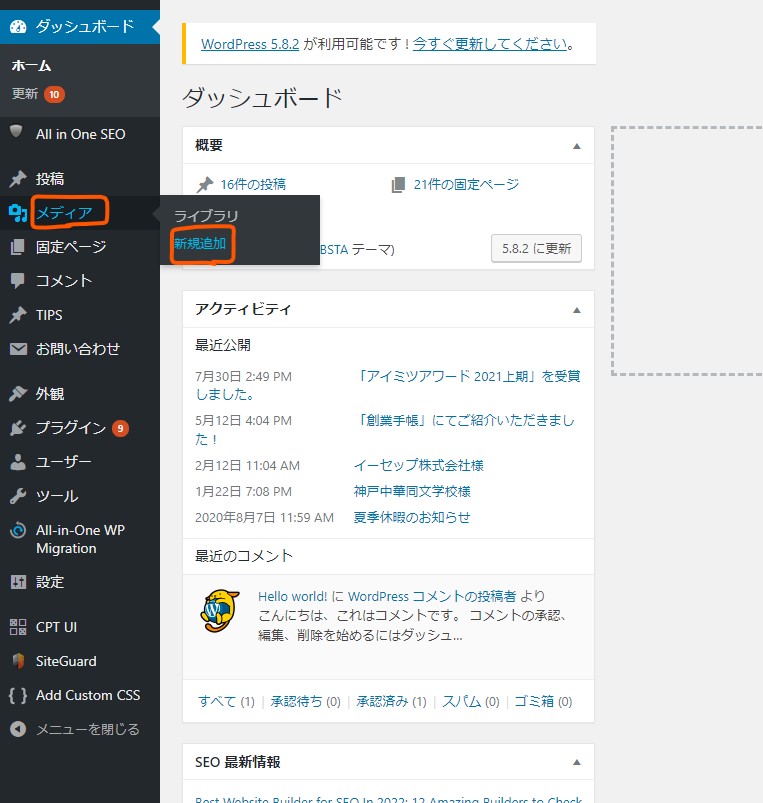Open the 21件の固定ページ link
763x803 pixels.
point(466,184)
